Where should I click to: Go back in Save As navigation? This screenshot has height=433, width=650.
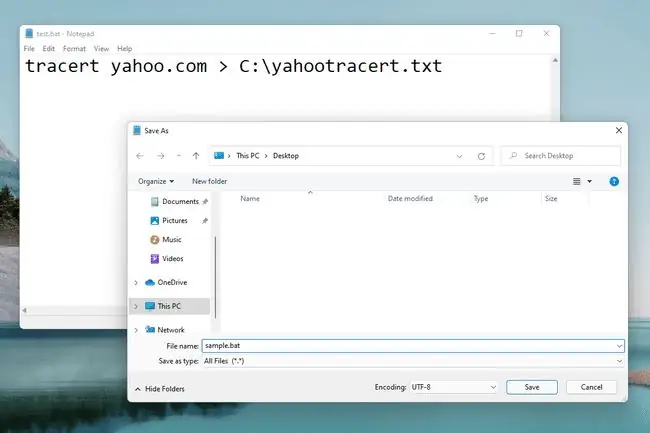[x=140, y=156]
